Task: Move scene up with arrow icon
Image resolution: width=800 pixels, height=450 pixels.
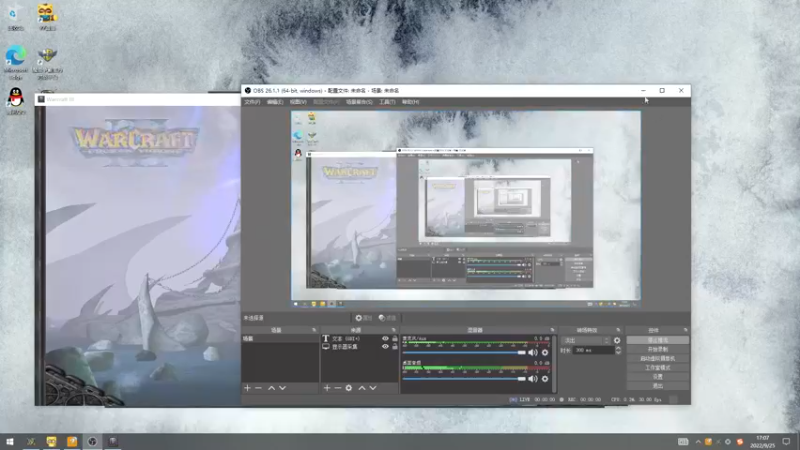Action: [x=271, y=388]
